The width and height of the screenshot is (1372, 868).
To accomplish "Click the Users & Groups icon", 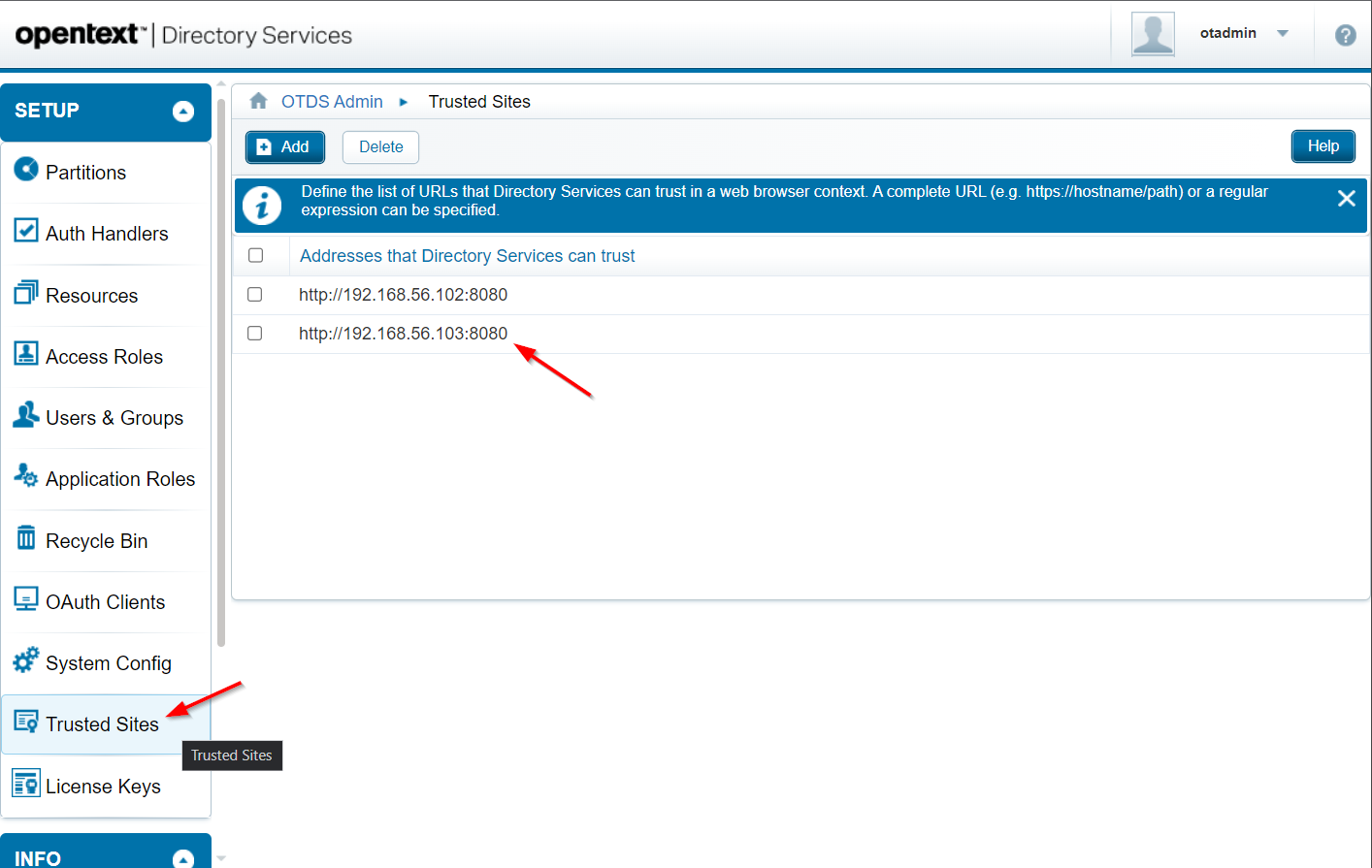I will (x=26, y=415).
